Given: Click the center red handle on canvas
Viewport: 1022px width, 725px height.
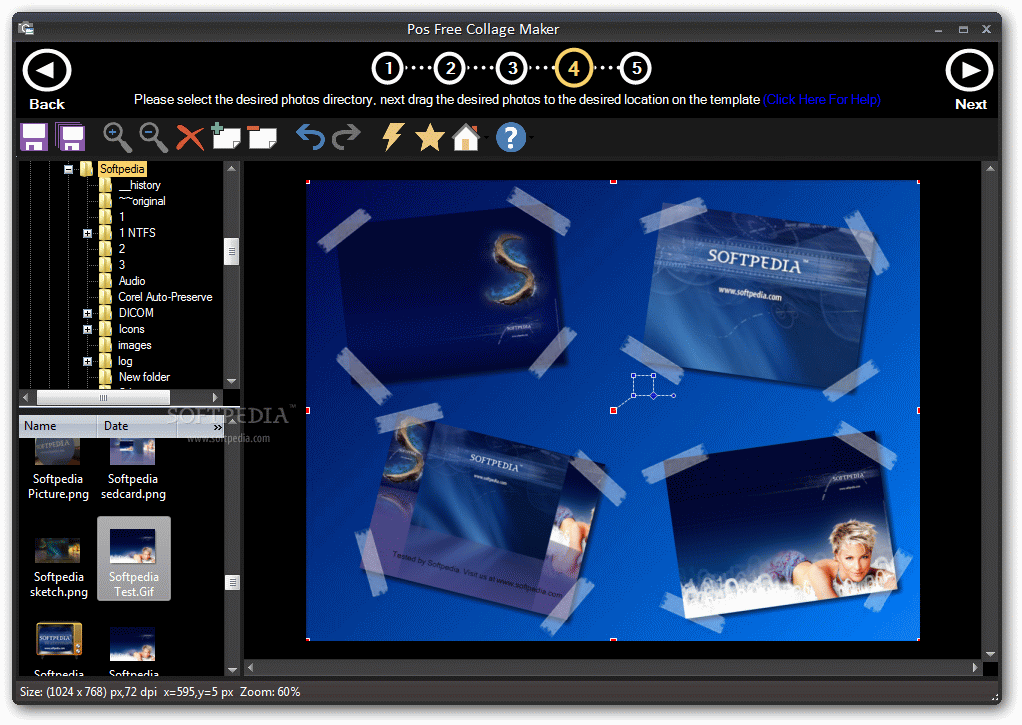Looking at the screenshot, I should [x=613, y=411].
